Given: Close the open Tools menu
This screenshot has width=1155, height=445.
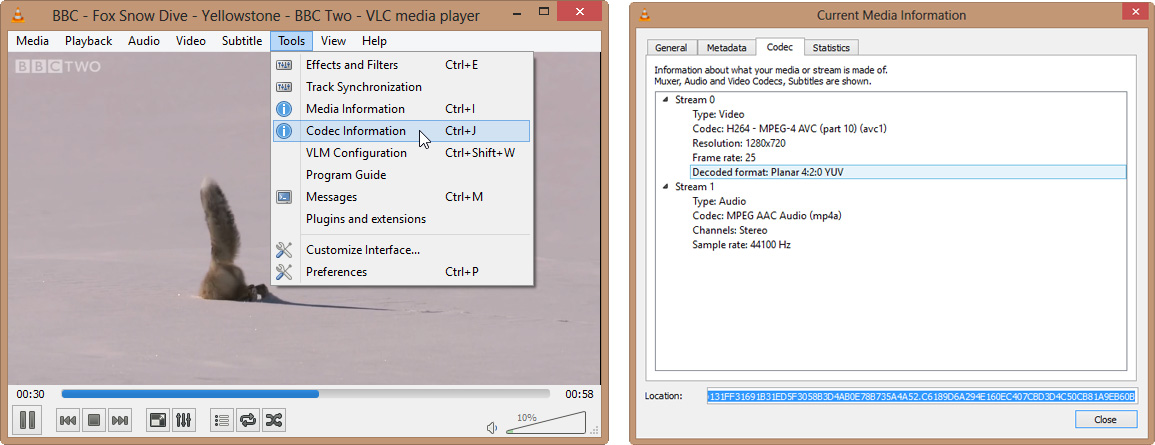Looking at the screenshot, I should [292, 41].
